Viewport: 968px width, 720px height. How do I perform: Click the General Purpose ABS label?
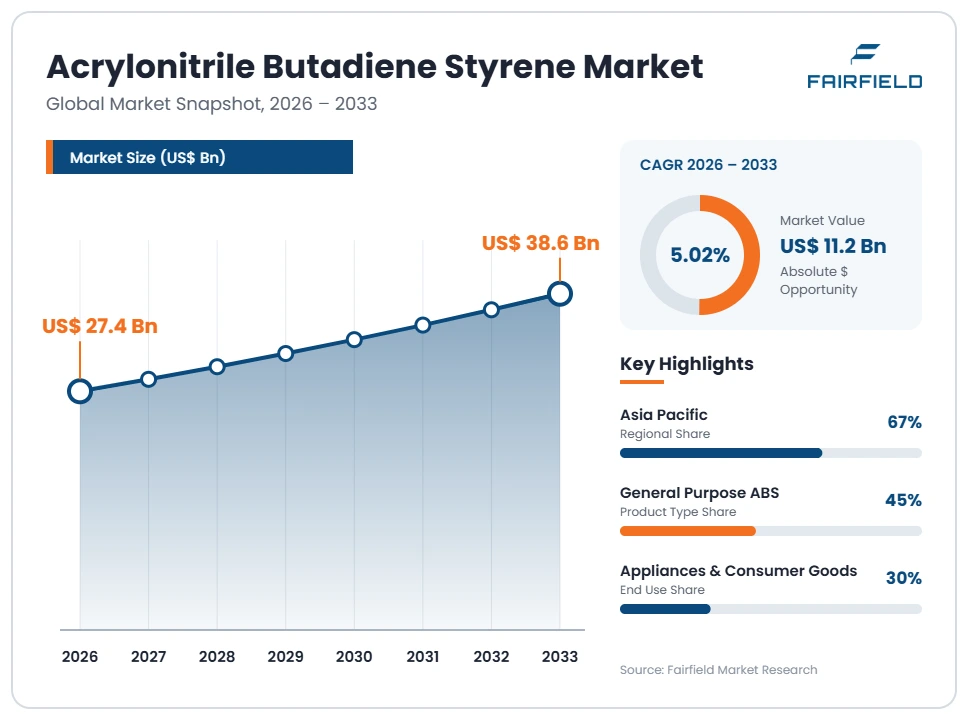[x=699, y=492]
